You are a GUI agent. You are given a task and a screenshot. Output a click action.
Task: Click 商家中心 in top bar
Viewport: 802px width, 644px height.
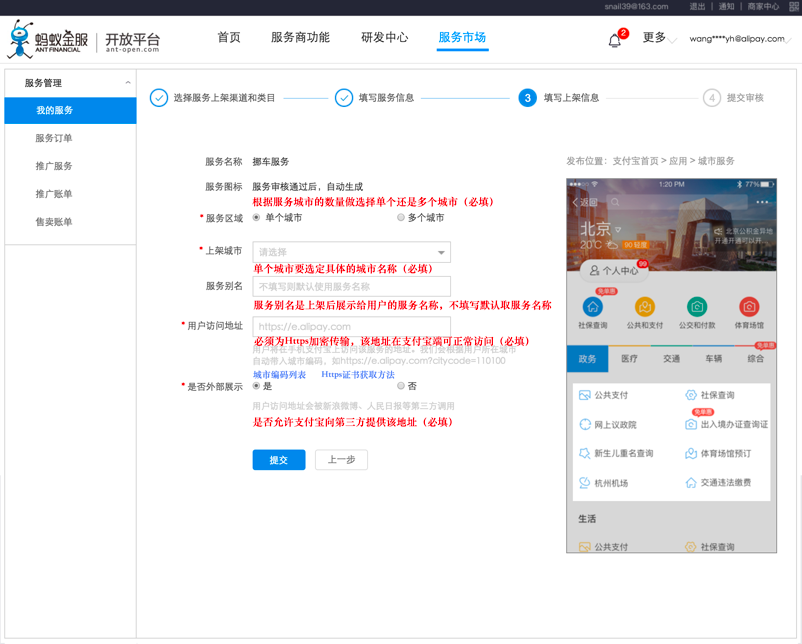click(x=763, y=7)
